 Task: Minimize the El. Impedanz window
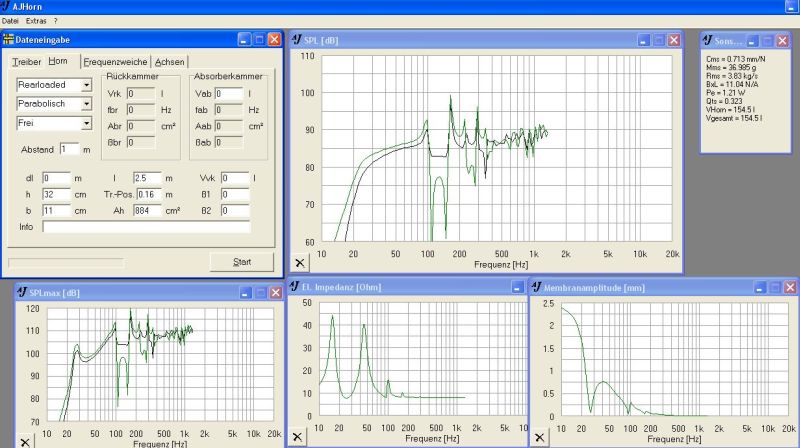tap(517, 286)
